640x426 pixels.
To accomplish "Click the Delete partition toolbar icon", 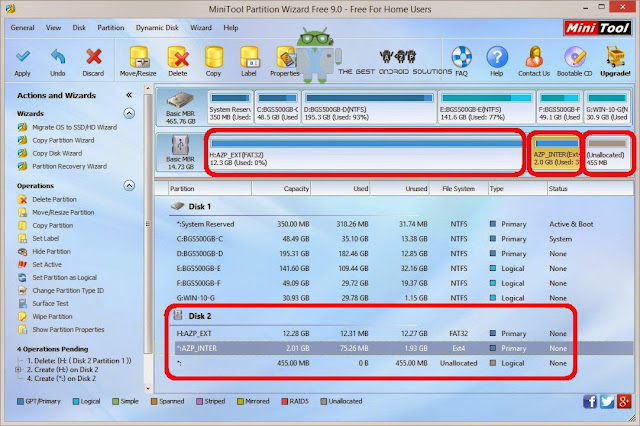I will click(x=178, y=56).
